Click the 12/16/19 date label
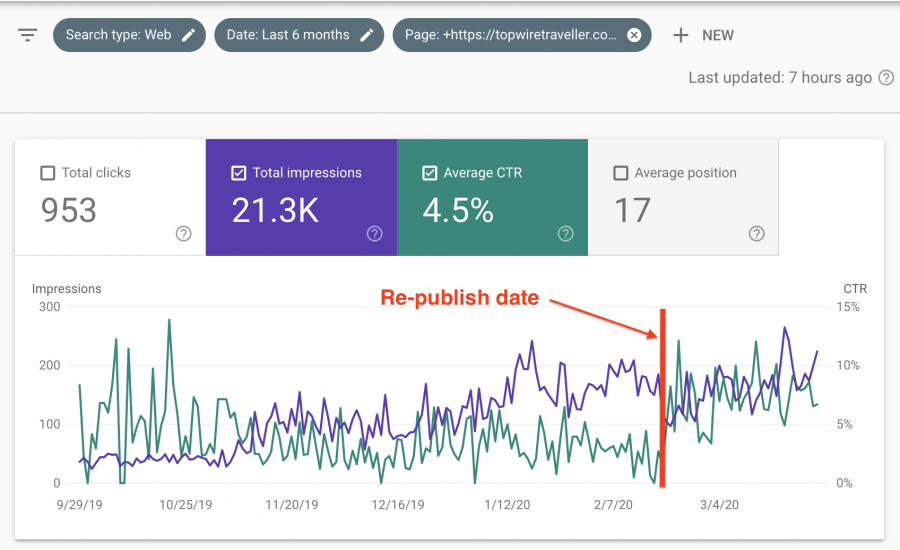 click(398, 505)
